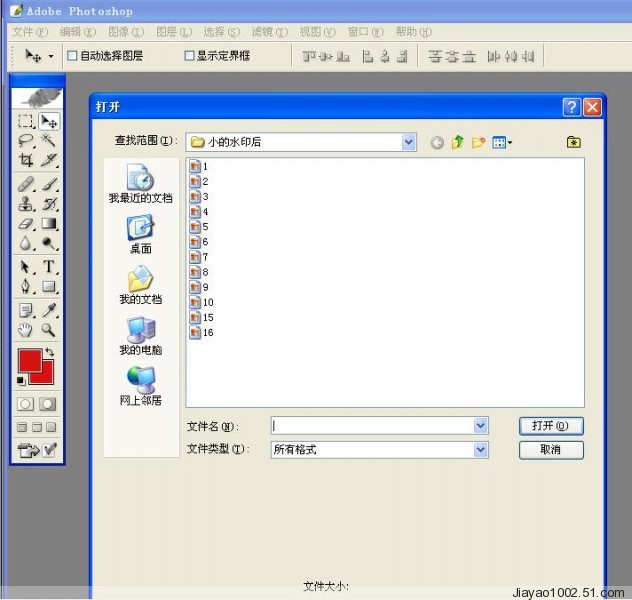Click the red background color swatch
Viewport: 632px width, 600px height.
46,377
